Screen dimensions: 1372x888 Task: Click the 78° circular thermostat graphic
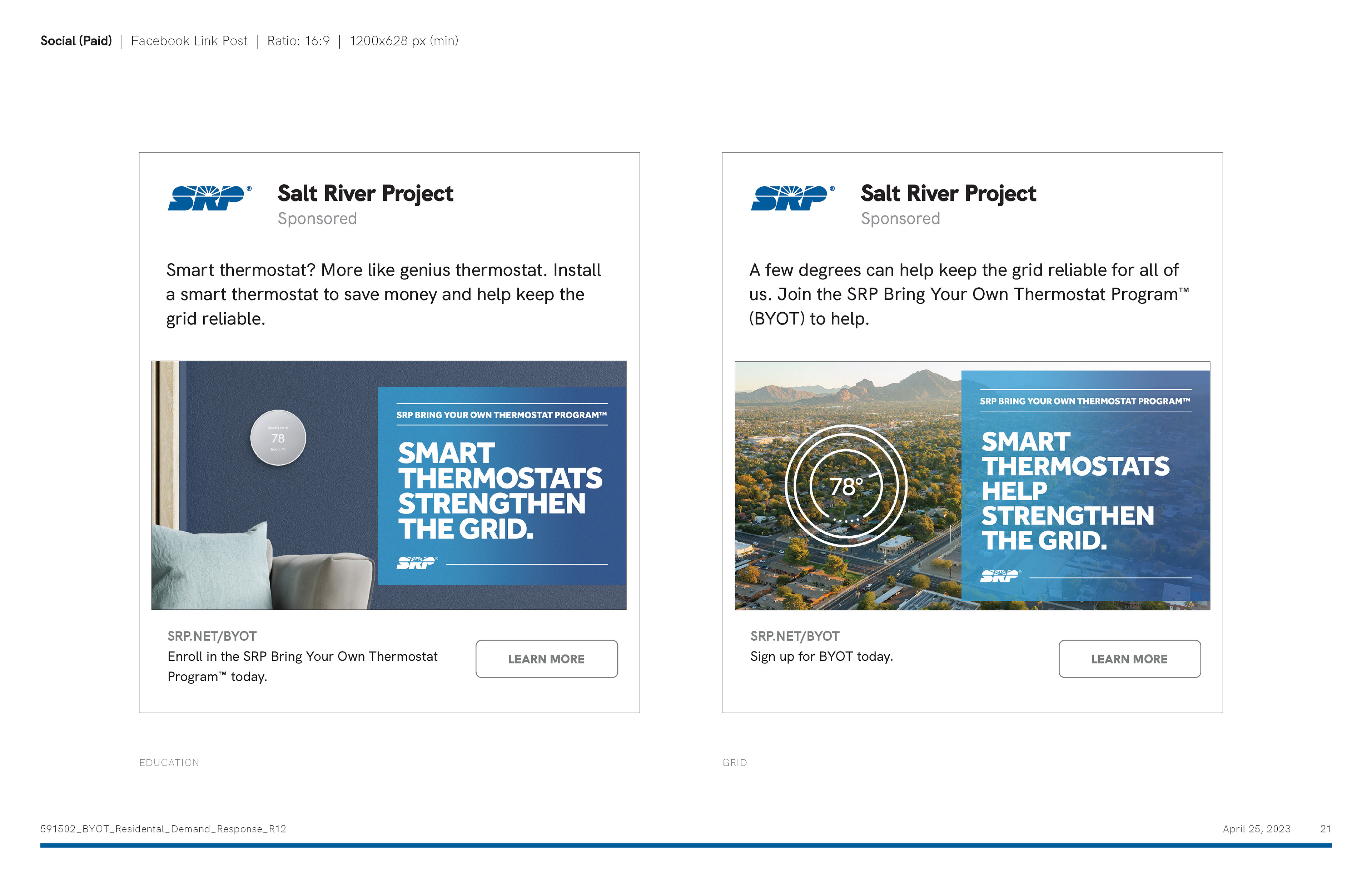click(846, 486)
